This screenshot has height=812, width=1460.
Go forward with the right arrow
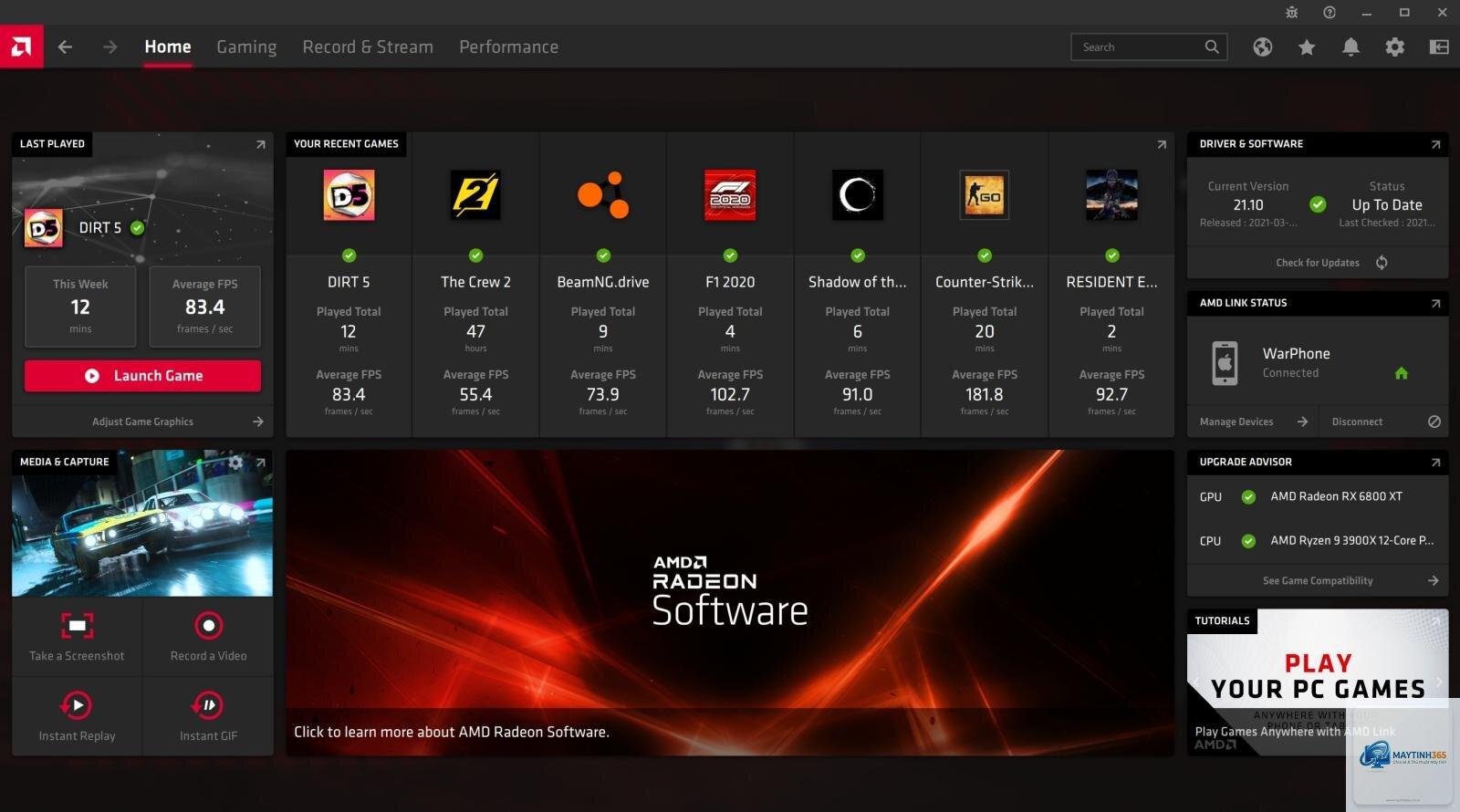[109, 47]
